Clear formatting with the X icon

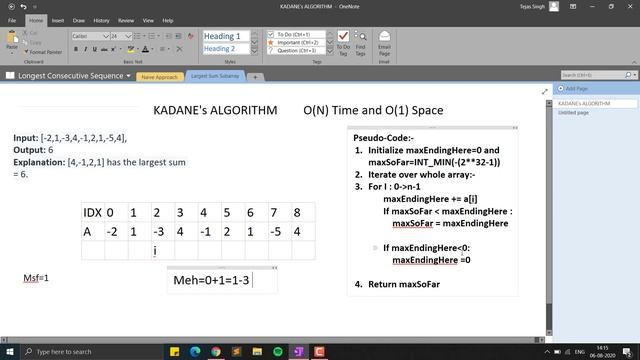pyautogui.click(x=179, y=49)
